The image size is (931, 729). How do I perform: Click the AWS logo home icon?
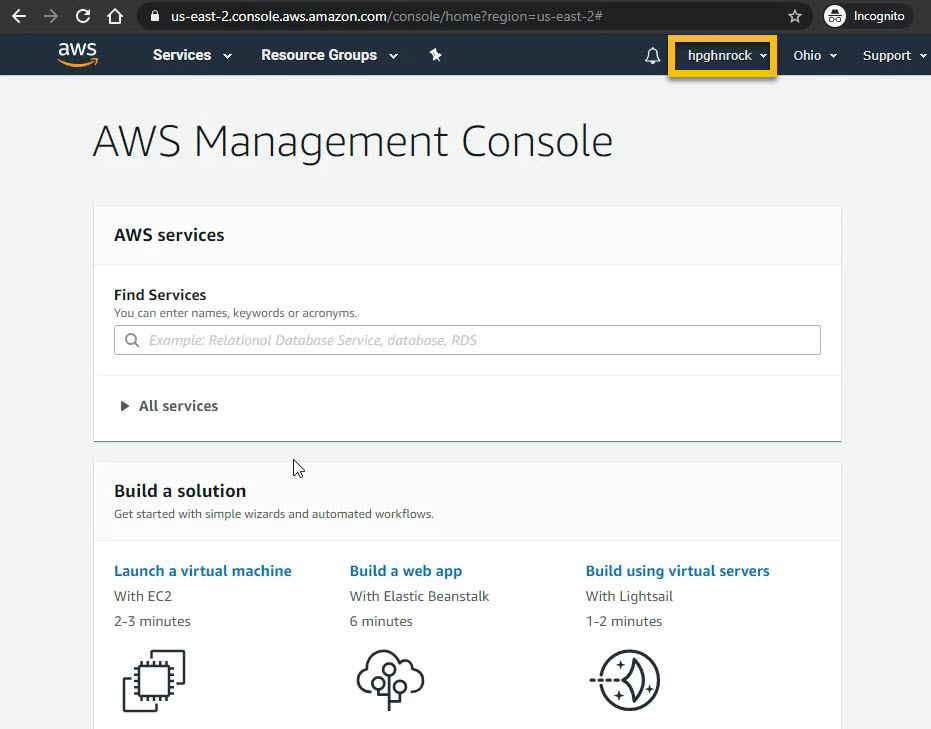click(x=78, y=55)
